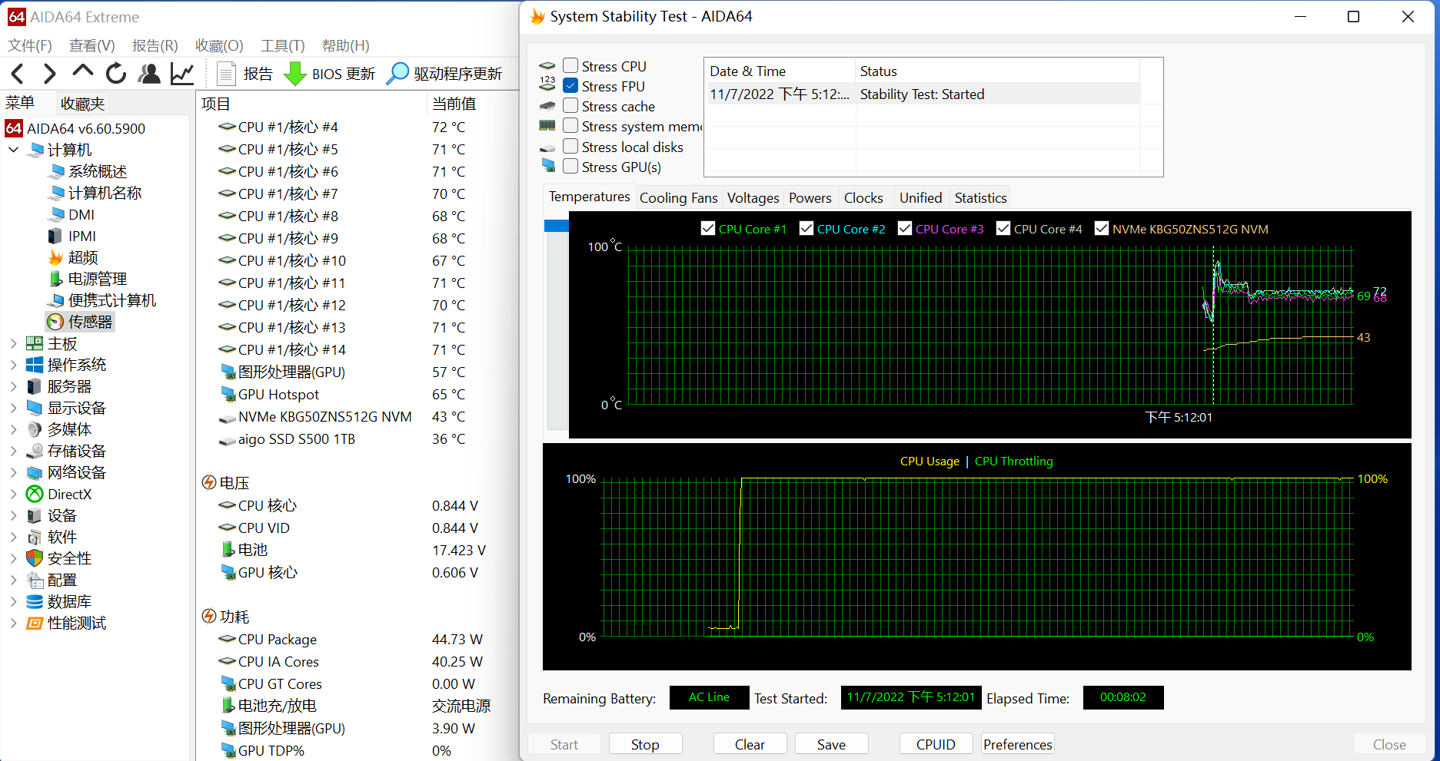
Task: Expand the 设备 tree node
Action: point(14,515)
